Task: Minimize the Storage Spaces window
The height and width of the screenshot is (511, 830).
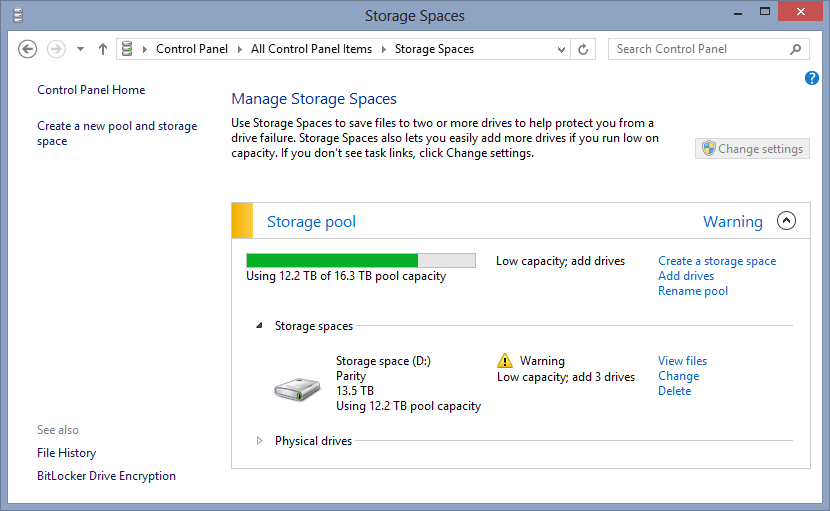Action: click(738, 13)
